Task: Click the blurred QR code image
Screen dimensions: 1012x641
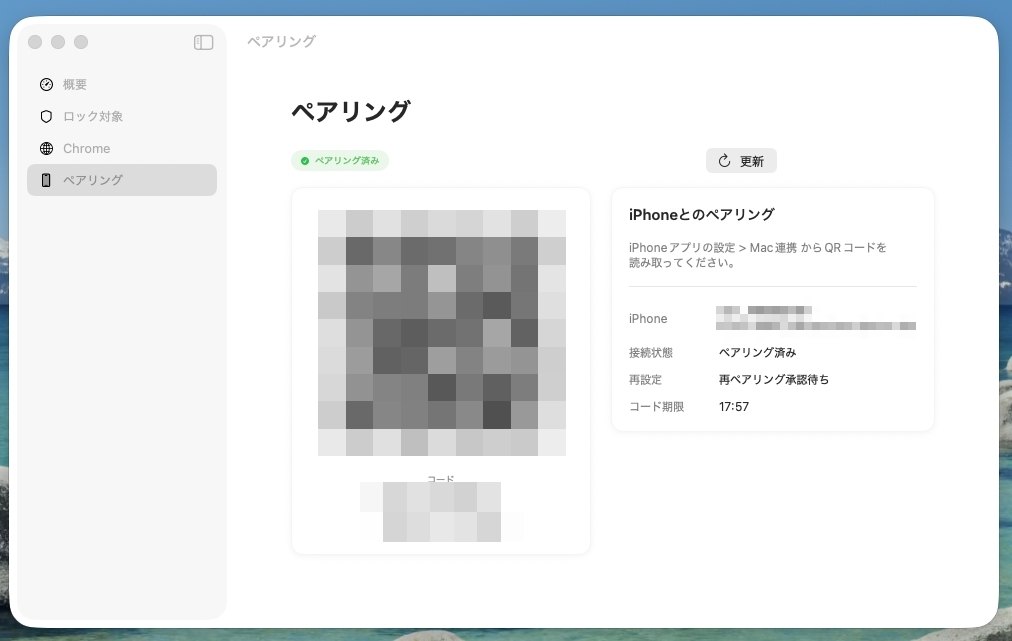Action: click(x=441, y=332)
